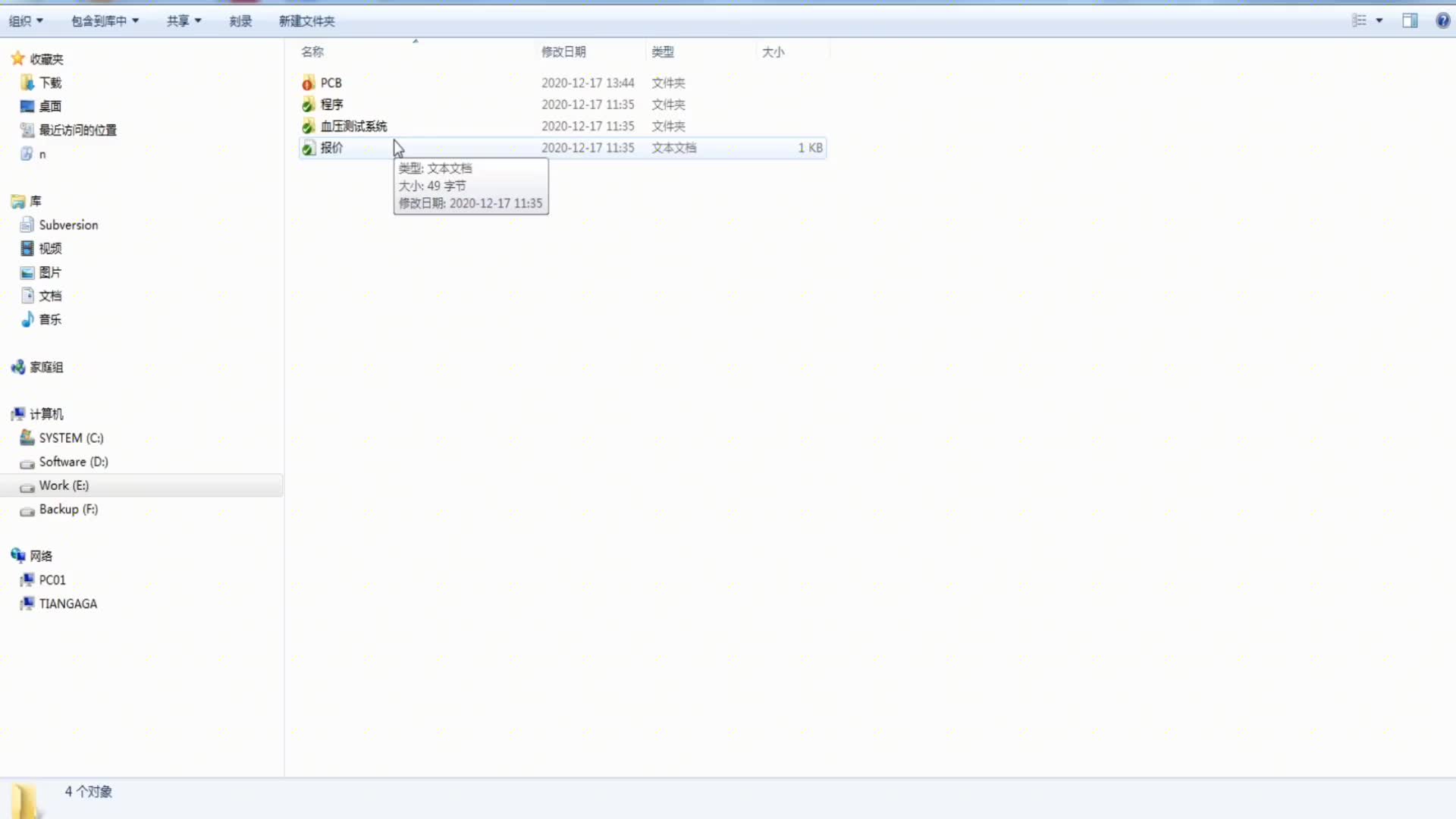Click the 1 KB size cell
Viewport: 1456px width, 819px height.
pyautogui.click(x=810, y=148)
